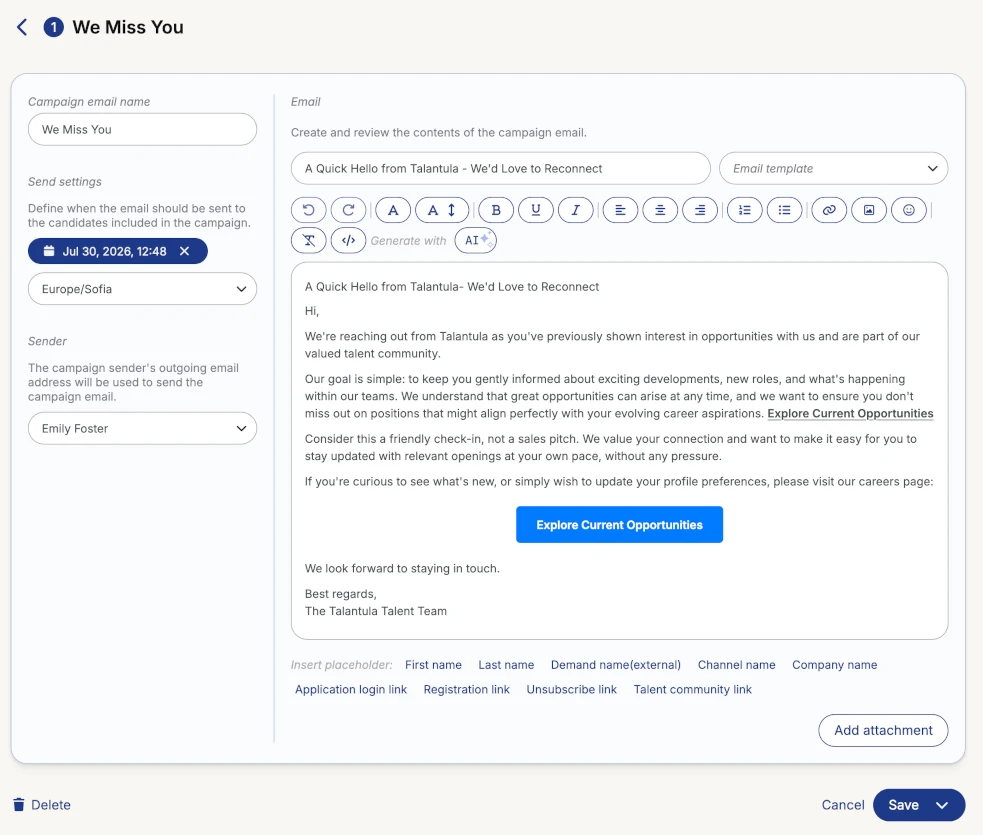Viewport: 983px width, 835px height.
Task: Insert a hyperlink
Action: click(829, 210)
